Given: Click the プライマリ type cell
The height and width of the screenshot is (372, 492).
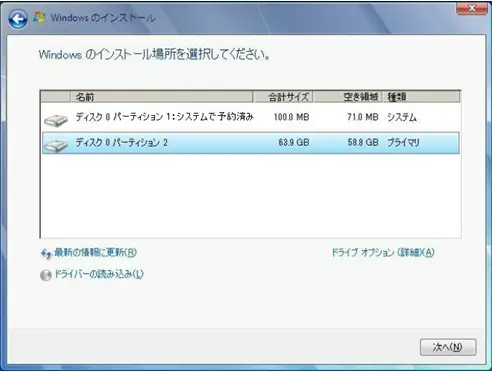Looking at the screenshot, I should 403,143.
